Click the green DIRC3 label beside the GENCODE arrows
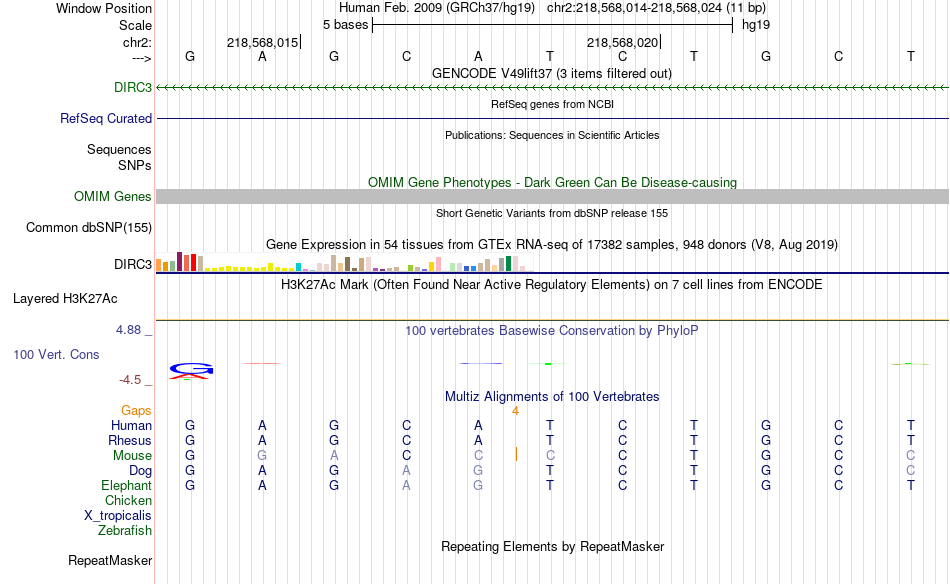The height and width of the screenshot is (584, 950). click(133, 87)
